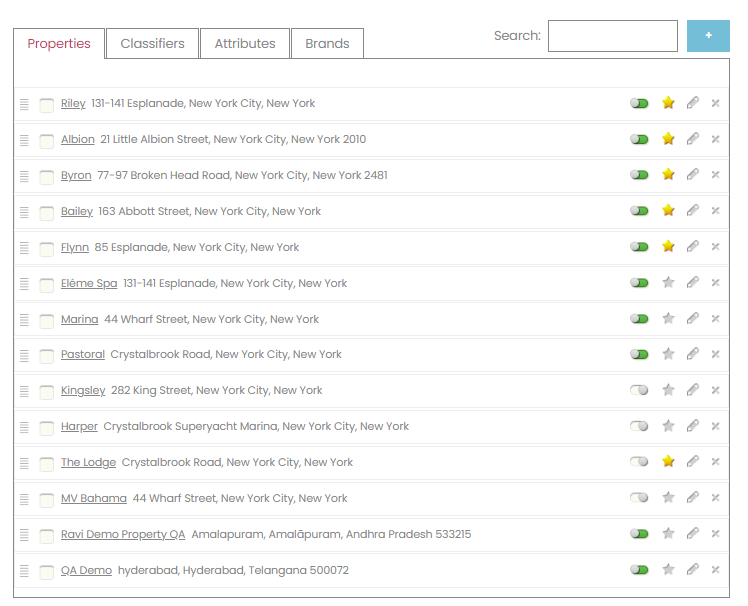Open the QA Demo link
This screenshot has width=748, height=606.
(x=86, y=570)
